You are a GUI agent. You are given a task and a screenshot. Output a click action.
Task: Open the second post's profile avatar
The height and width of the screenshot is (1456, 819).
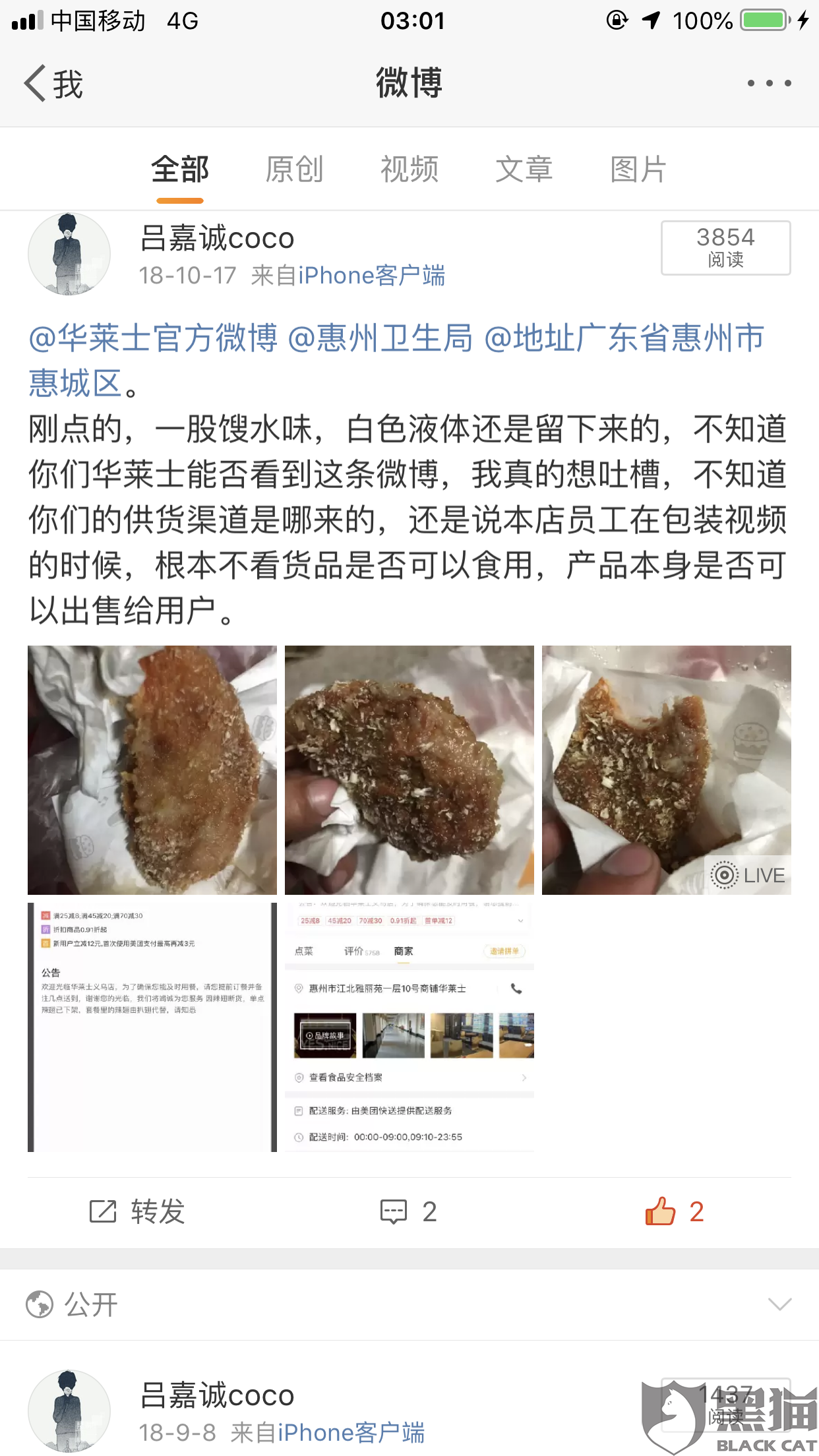[x=69, y=1410]
